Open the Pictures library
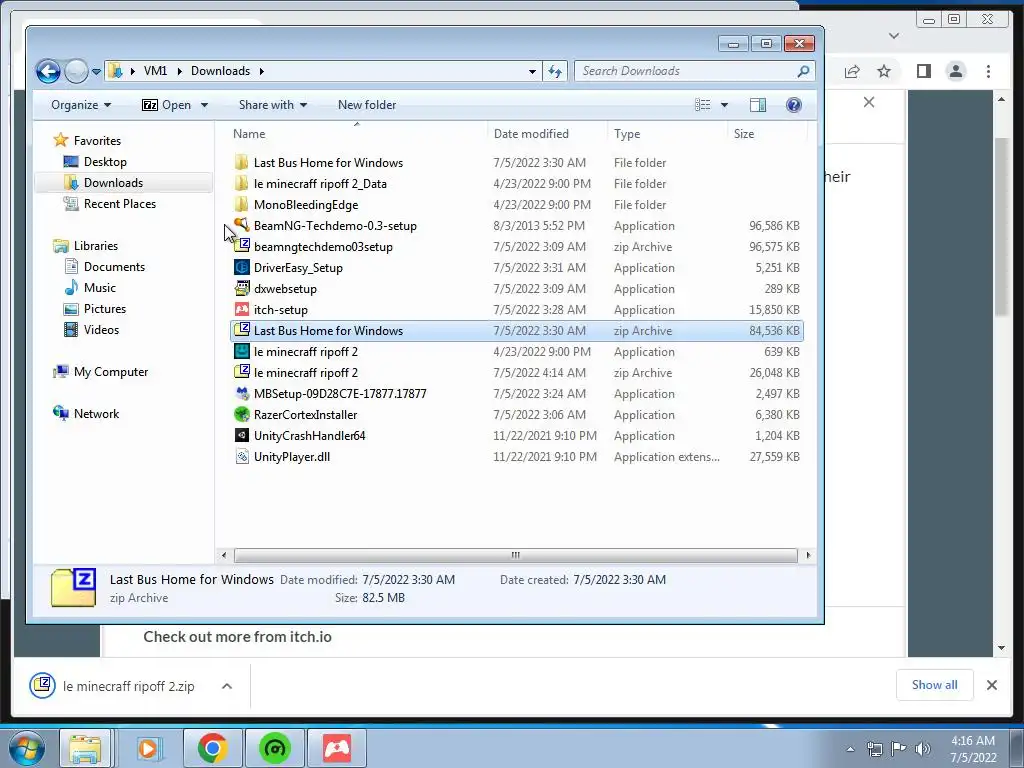Image resolution: width=1024 pixels, height=768 pixels. (x=104, y=309)
